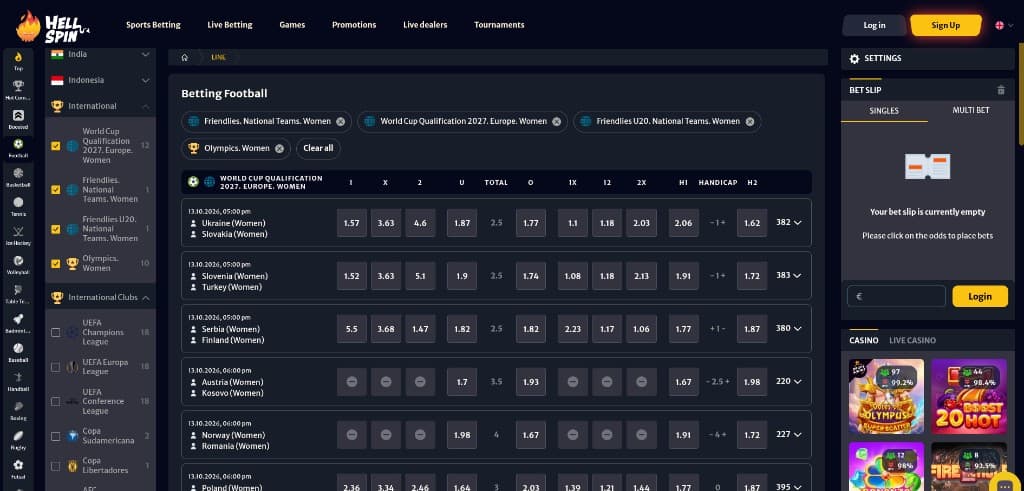Uncheck Friendlies. National Teams. Women checkbox
1024x491 pixels.
56,189
